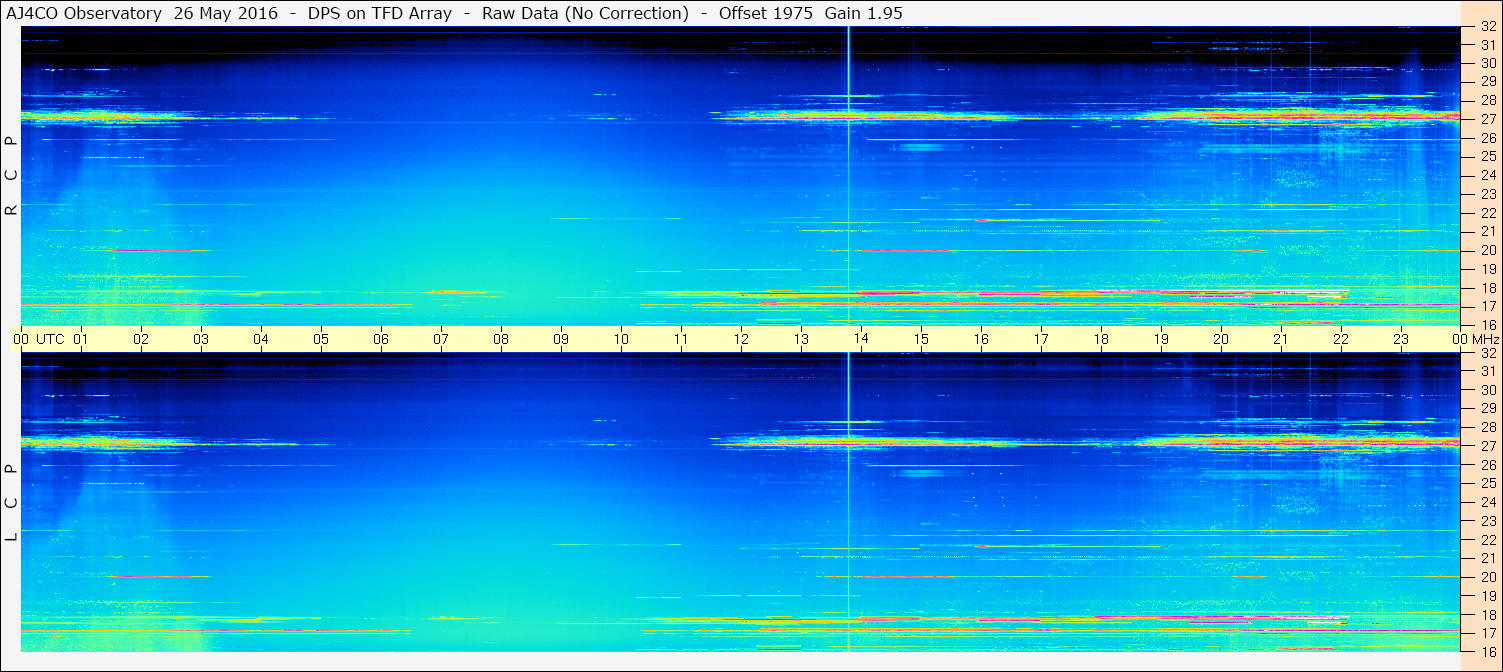Click the 18 MHz label of the LCP panel
1503x672 pixels.
[1488, 615]
